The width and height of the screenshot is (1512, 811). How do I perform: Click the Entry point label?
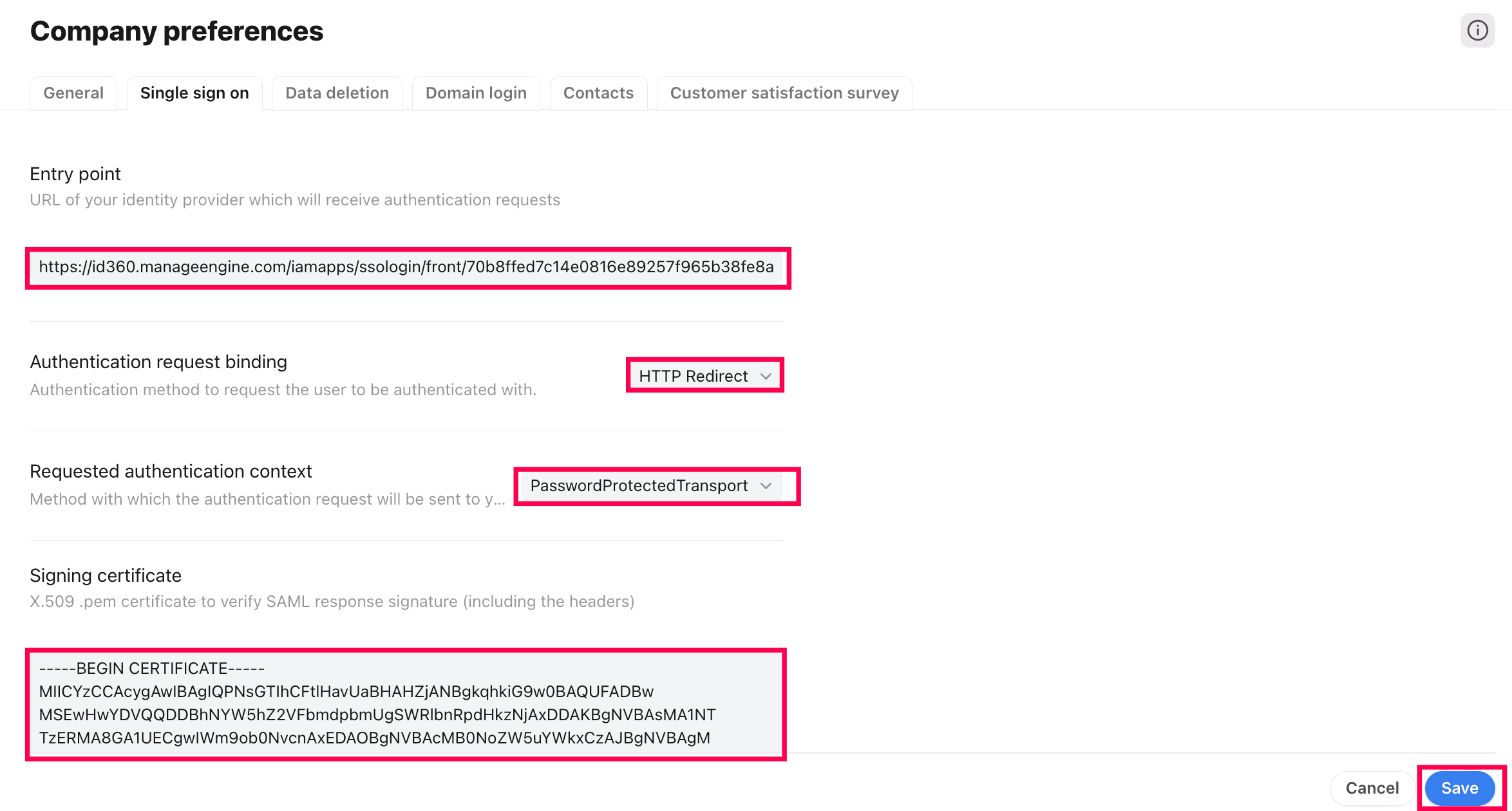pos(75,174)
